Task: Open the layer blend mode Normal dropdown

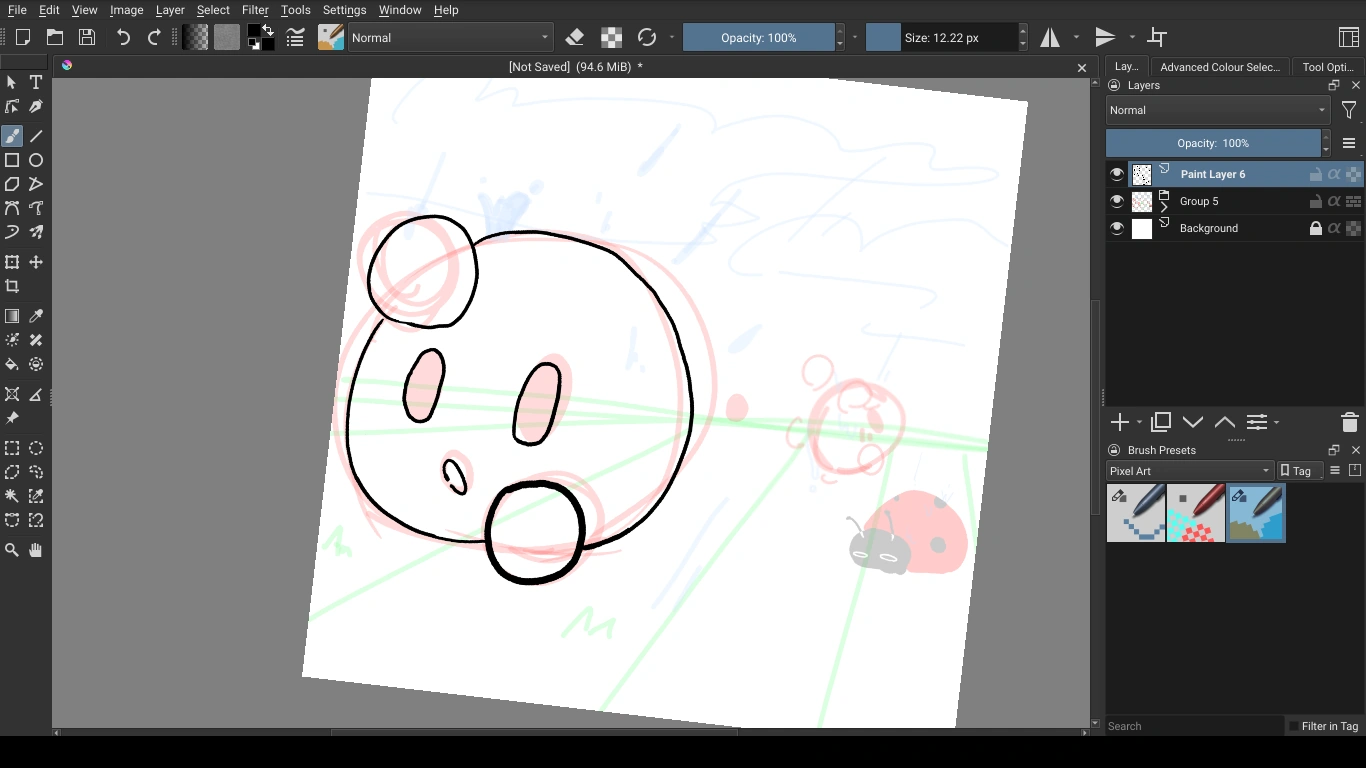Action: [1217, 110]
